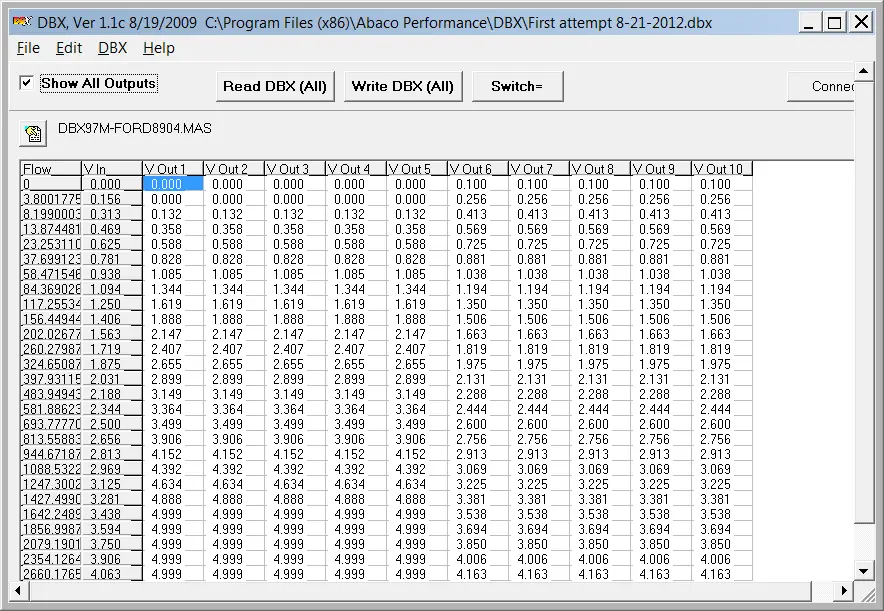Click the V In cell 3.438

pos(112,514)
